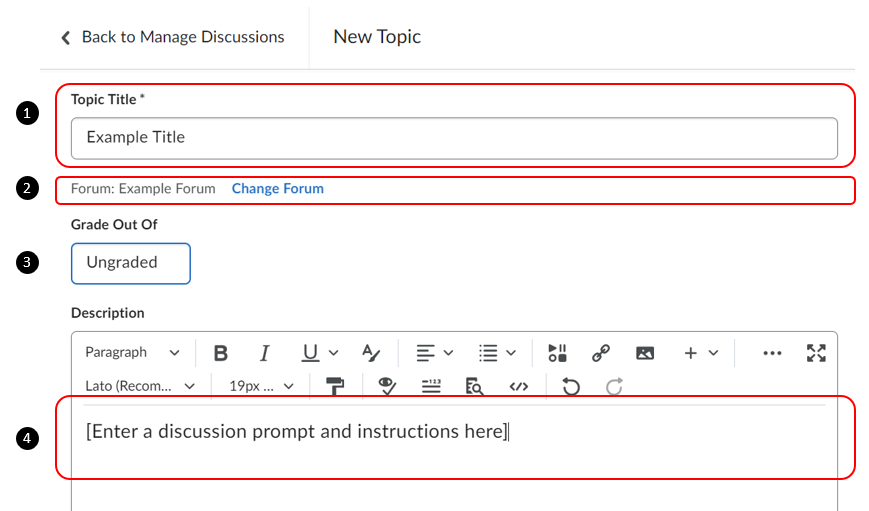The width and height of the screenshot is (869, 511).
Task: Click the back chevron beside Manage Discussions
Action: (x=65, y=38)
